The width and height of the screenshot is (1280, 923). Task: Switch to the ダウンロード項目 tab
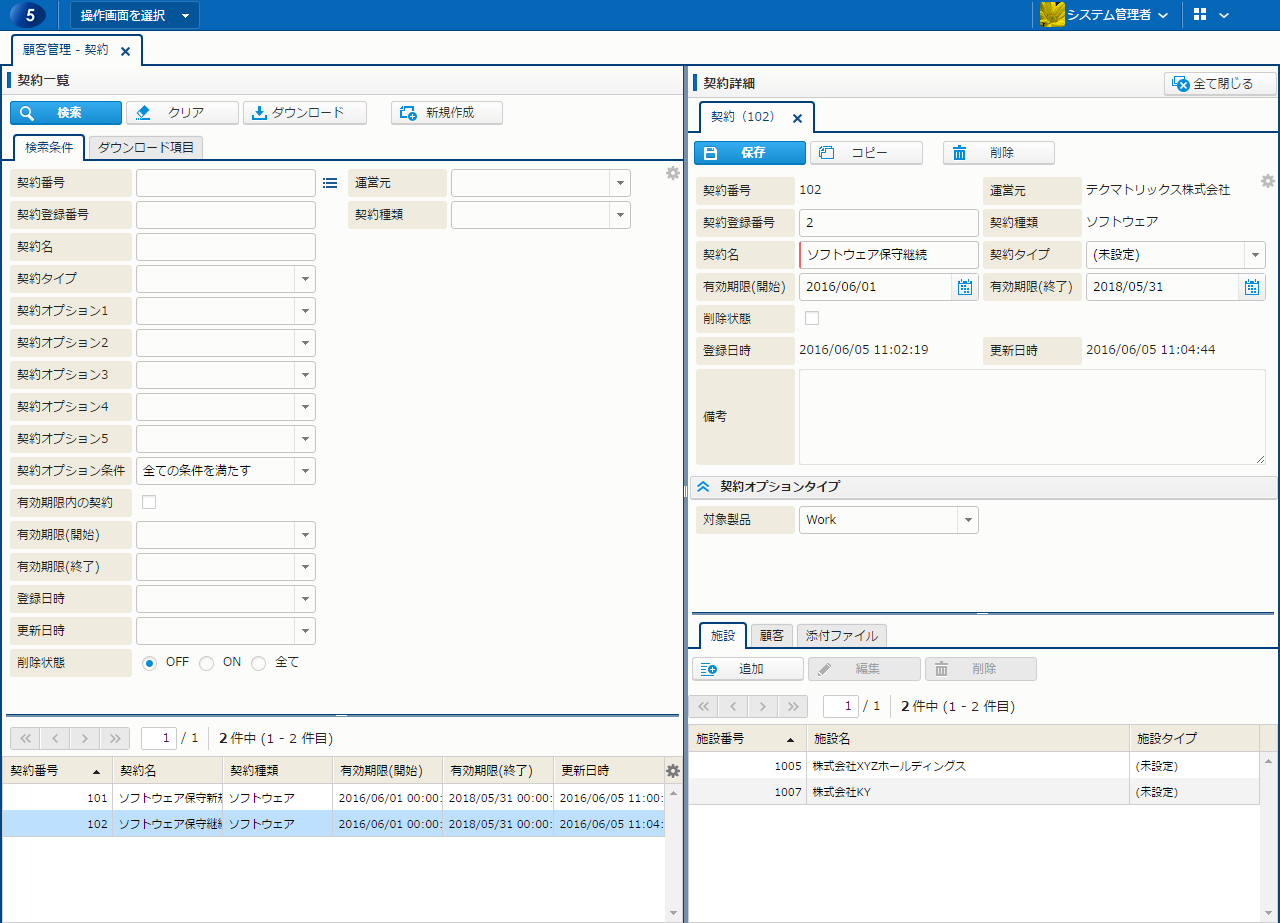[146, 147]
